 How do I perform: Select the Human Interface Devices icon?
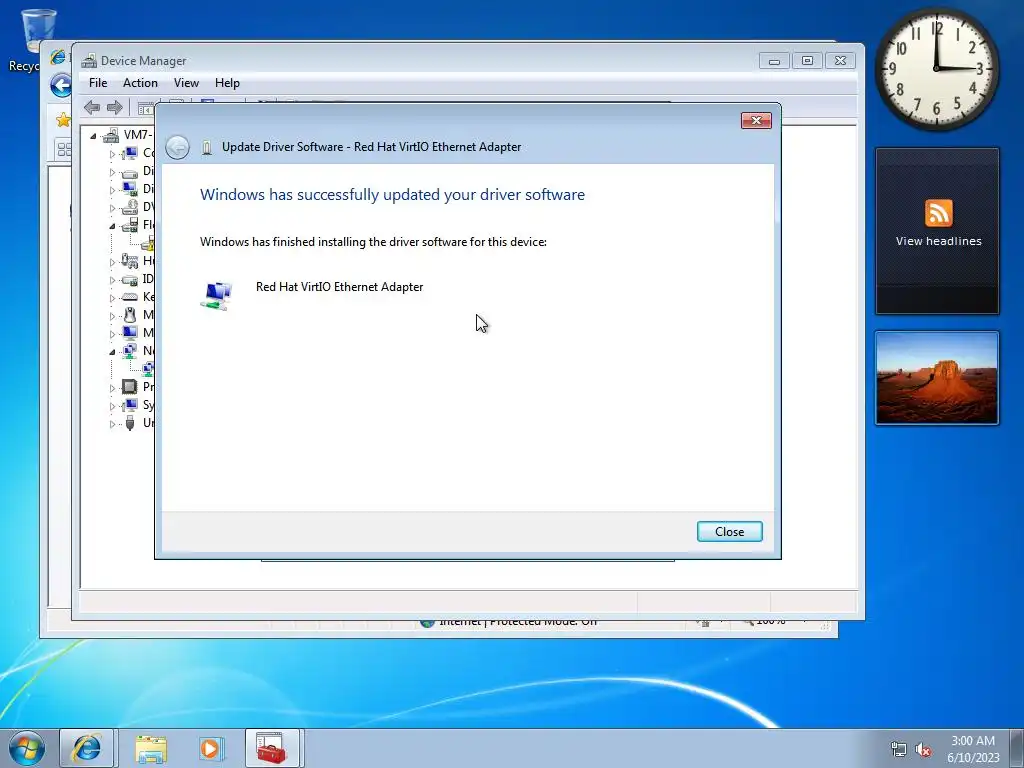click(129, 261)
